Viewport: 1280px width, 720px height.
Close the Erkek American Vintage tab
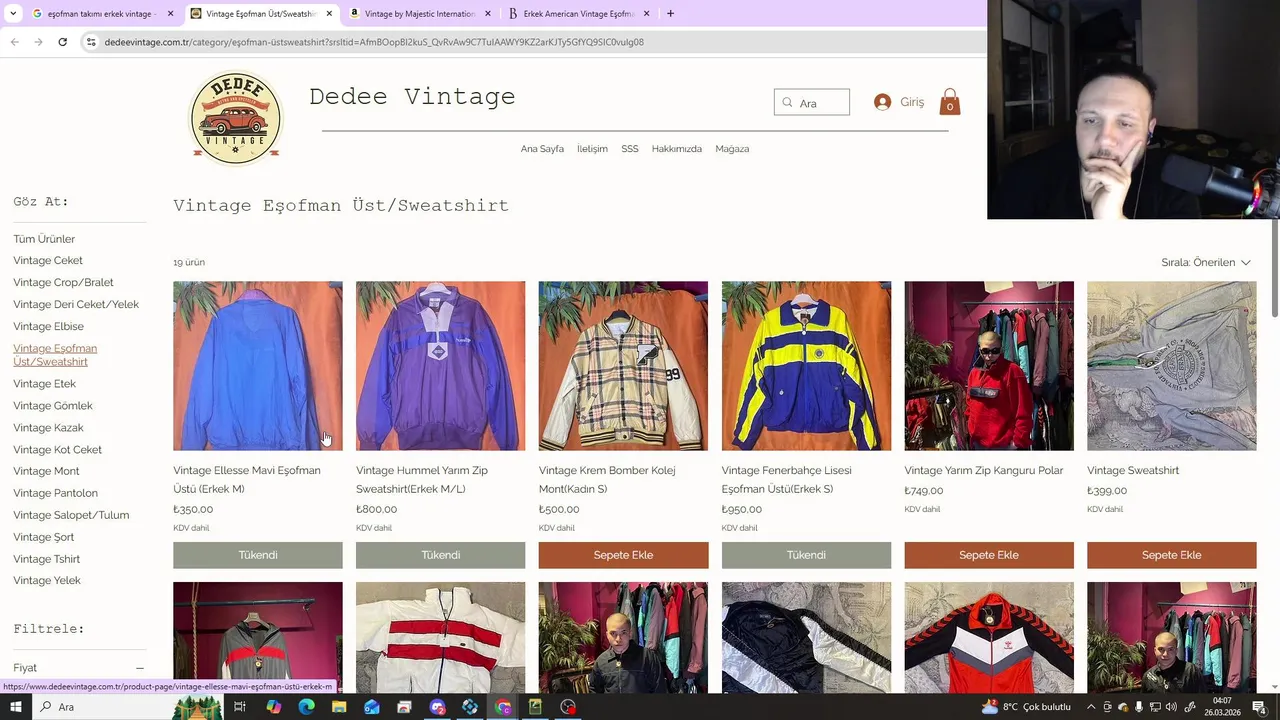646,14
